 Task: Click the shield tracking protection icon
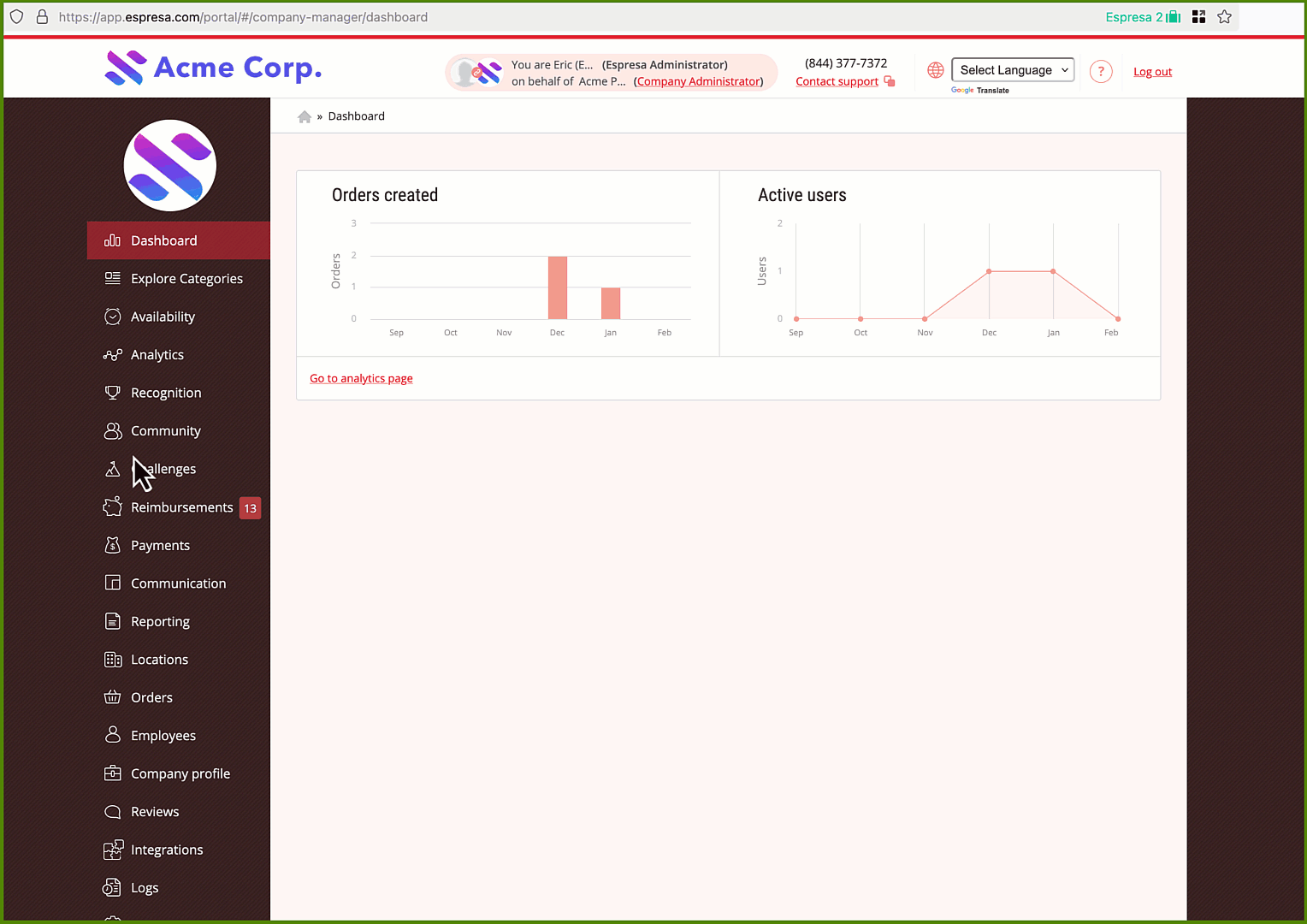[16, 17]
